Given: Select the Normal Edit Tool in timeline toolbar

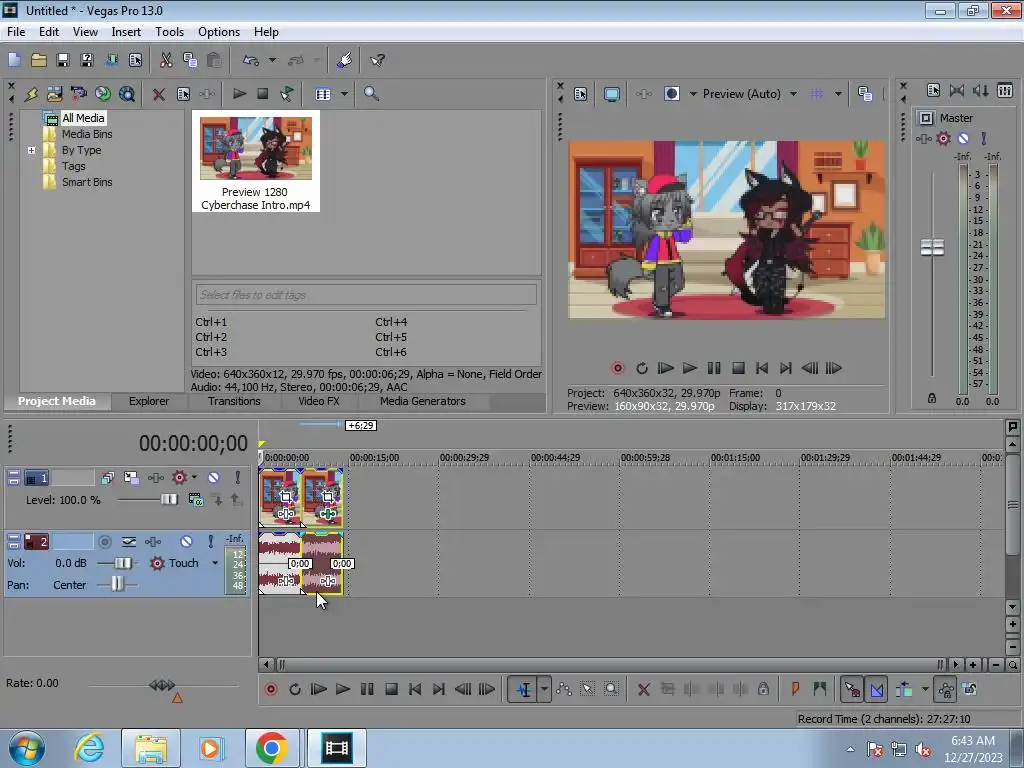Looking at the screenshot, I should (523, 689).
